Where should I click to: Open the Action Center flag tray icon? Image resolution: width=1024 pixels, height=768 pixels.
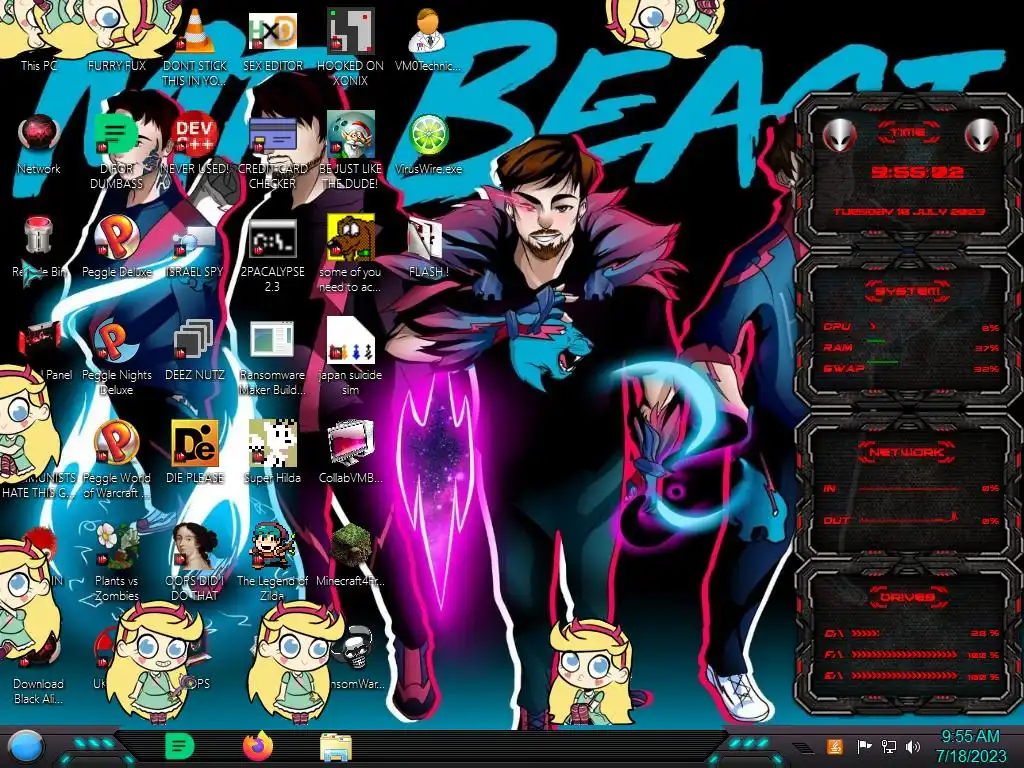(x=864, y=746)
